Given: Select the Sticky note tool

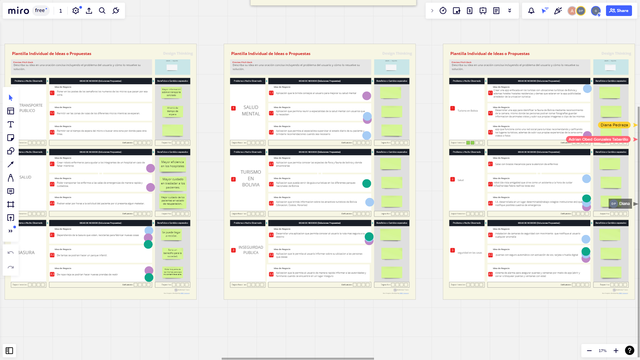Looking at the screenshot, I should (x=11, y=138).
